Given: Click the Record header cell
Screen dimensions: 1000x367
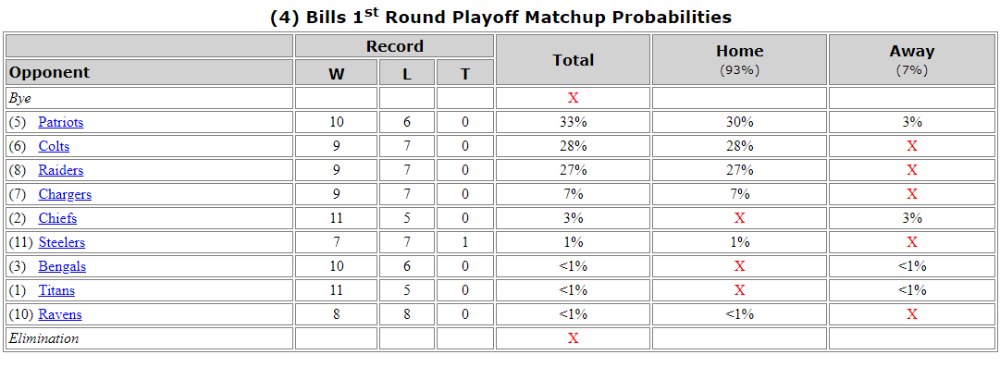Looking at the screenshot, I should click(x=394, y=46).
